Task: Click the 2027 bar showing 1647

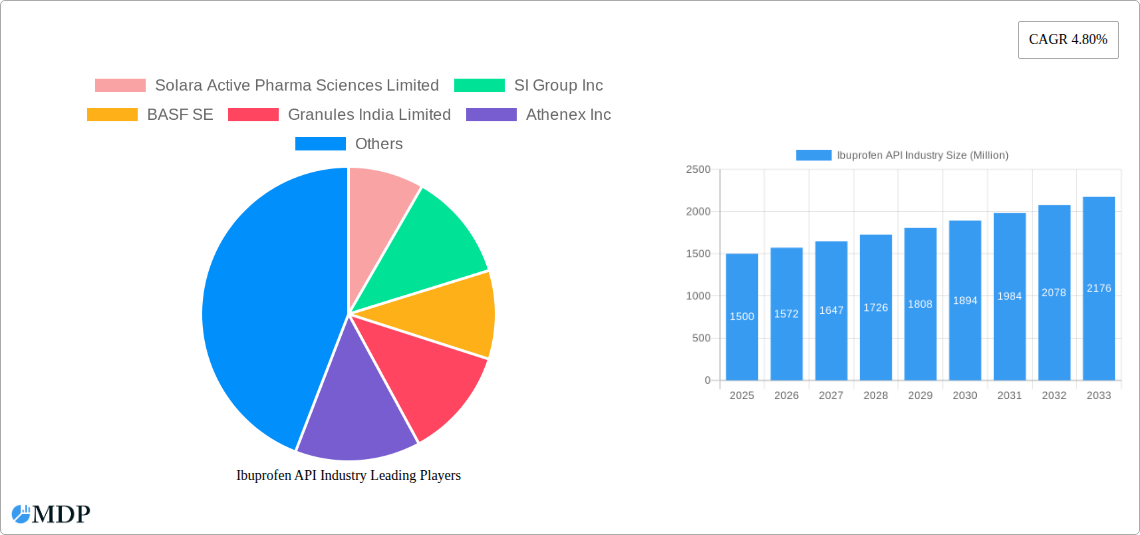Action: point(831,311)
